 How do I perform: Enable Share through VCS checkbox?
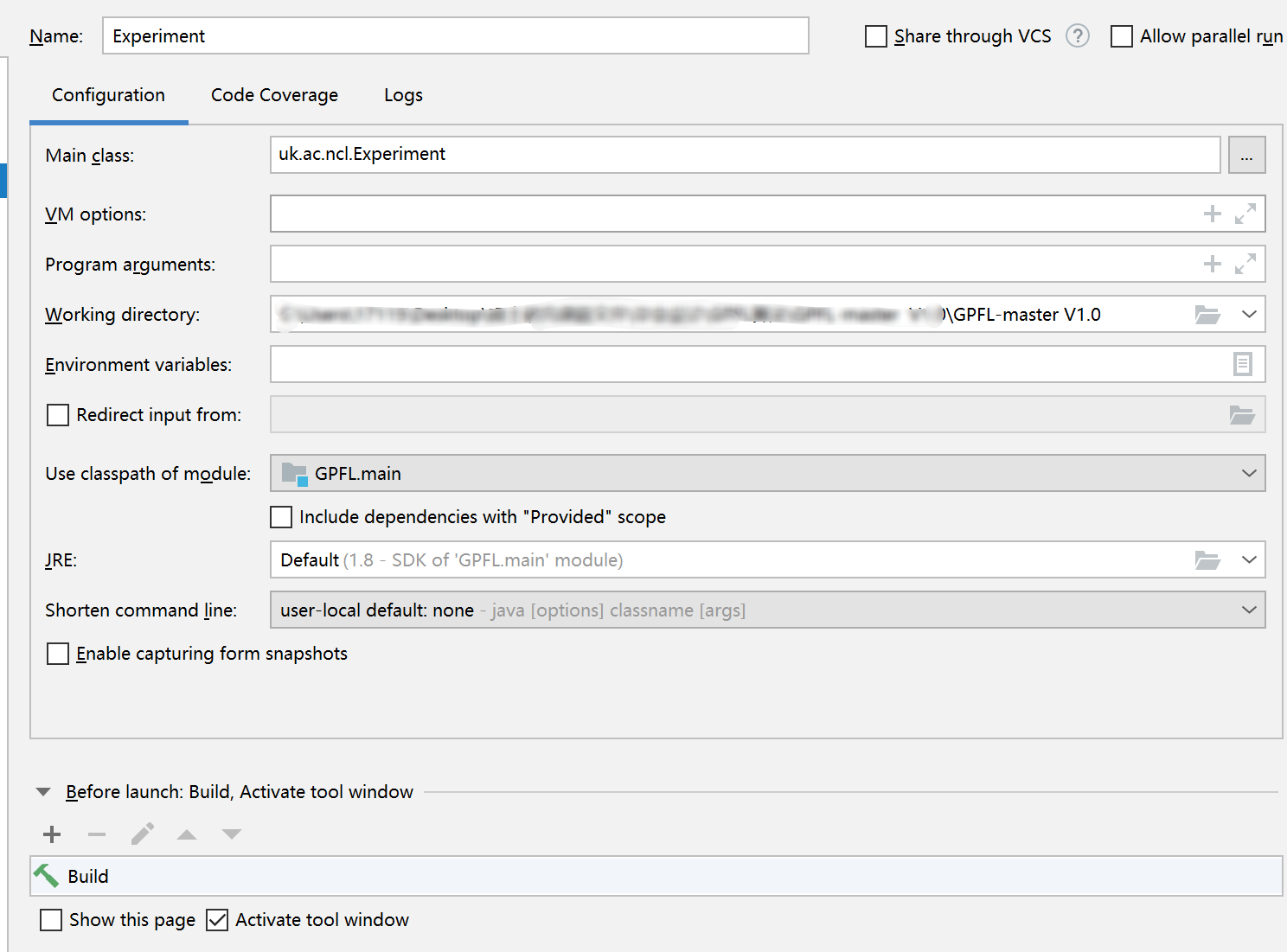pyautogui.click(x=876, y=36)
